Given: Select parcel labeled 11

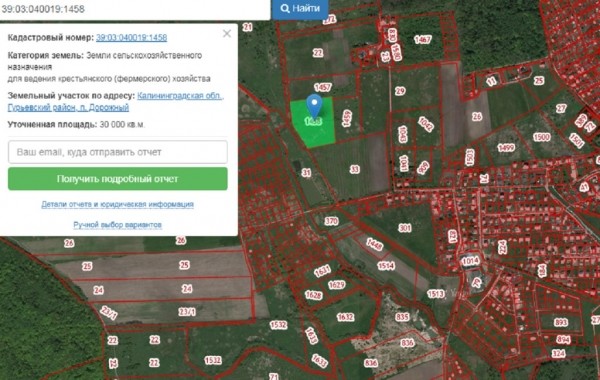Looking at the screenshot, I should click(x=491, y=81).
